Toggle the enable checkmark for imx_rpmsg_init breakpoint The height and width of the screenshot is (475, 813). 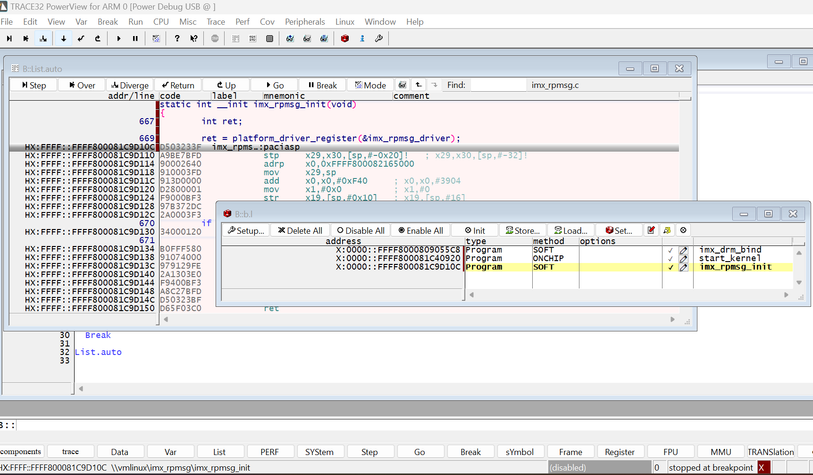670,267
